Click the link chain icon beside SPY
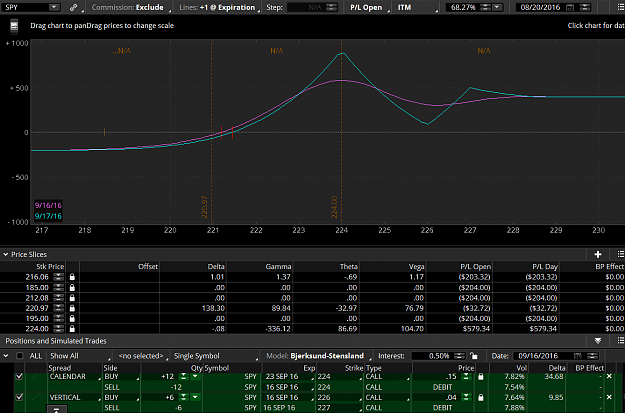The image size is (625, 413). 73,7
